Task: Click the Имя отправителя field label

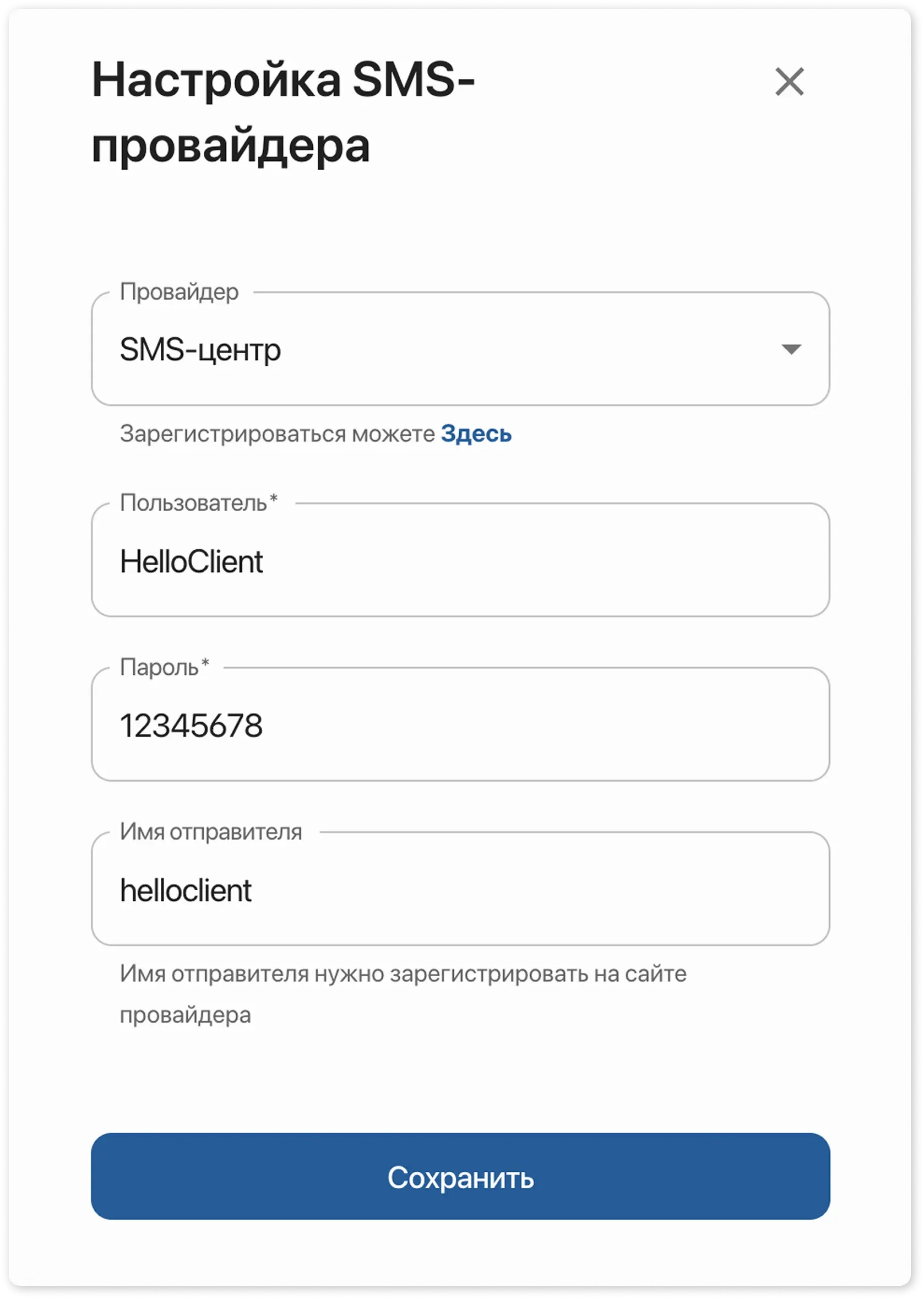Action: coord(210,832)
